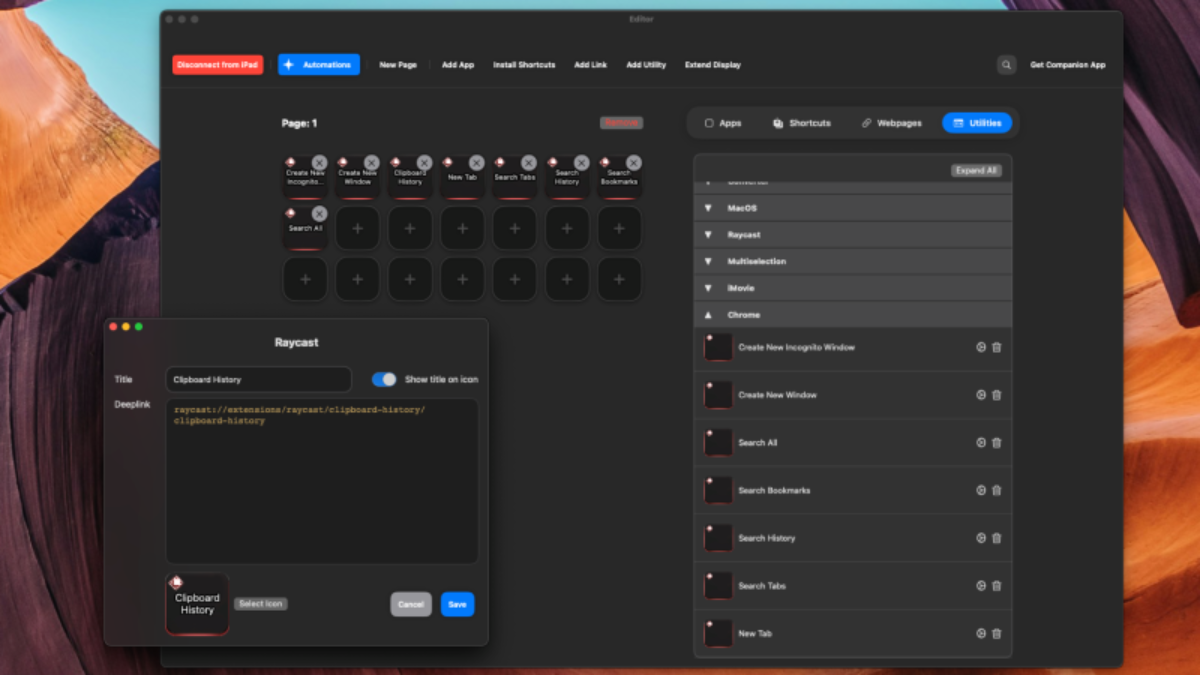1200x675 pixels.
Task: Remove Page 1 with the Remove button
Action: point(621,123)
